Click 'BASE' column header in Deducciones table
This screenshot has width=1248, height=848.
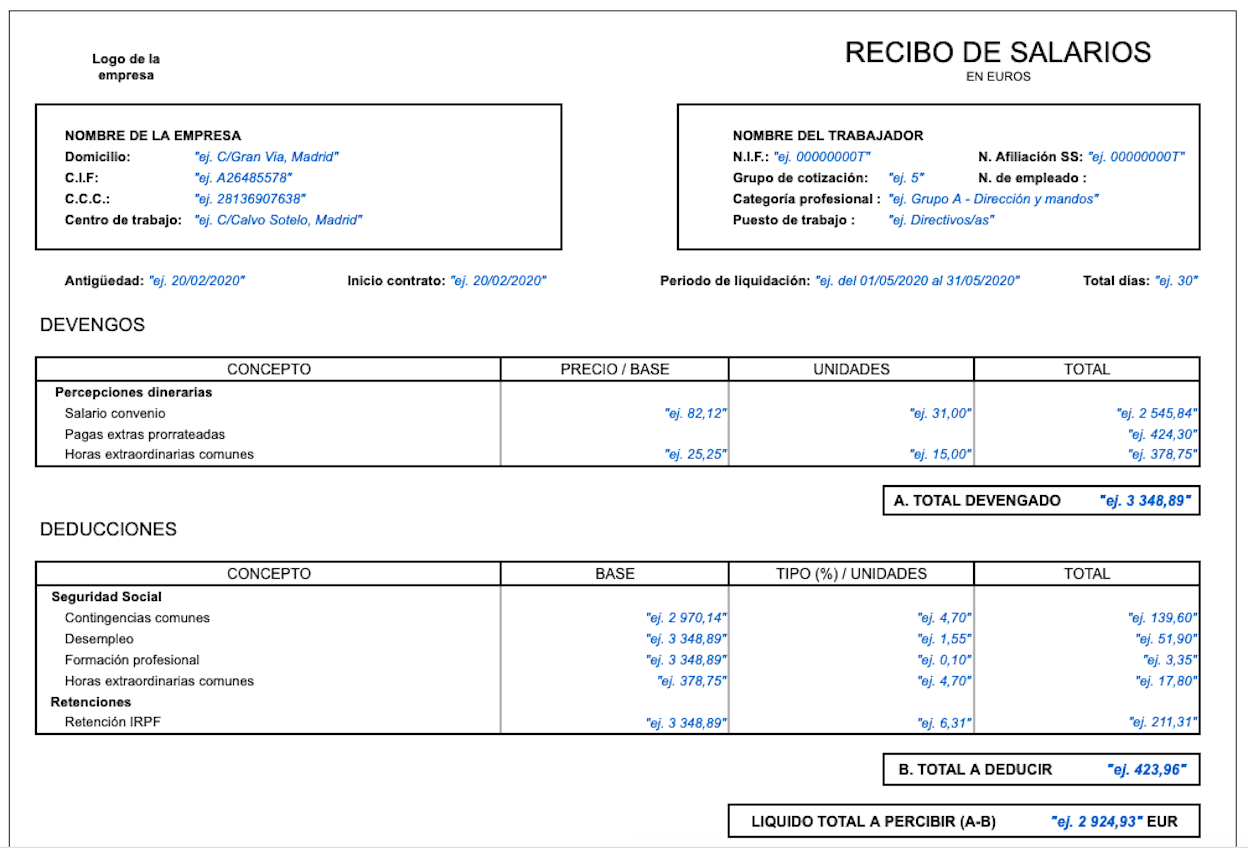coord(615,574)
